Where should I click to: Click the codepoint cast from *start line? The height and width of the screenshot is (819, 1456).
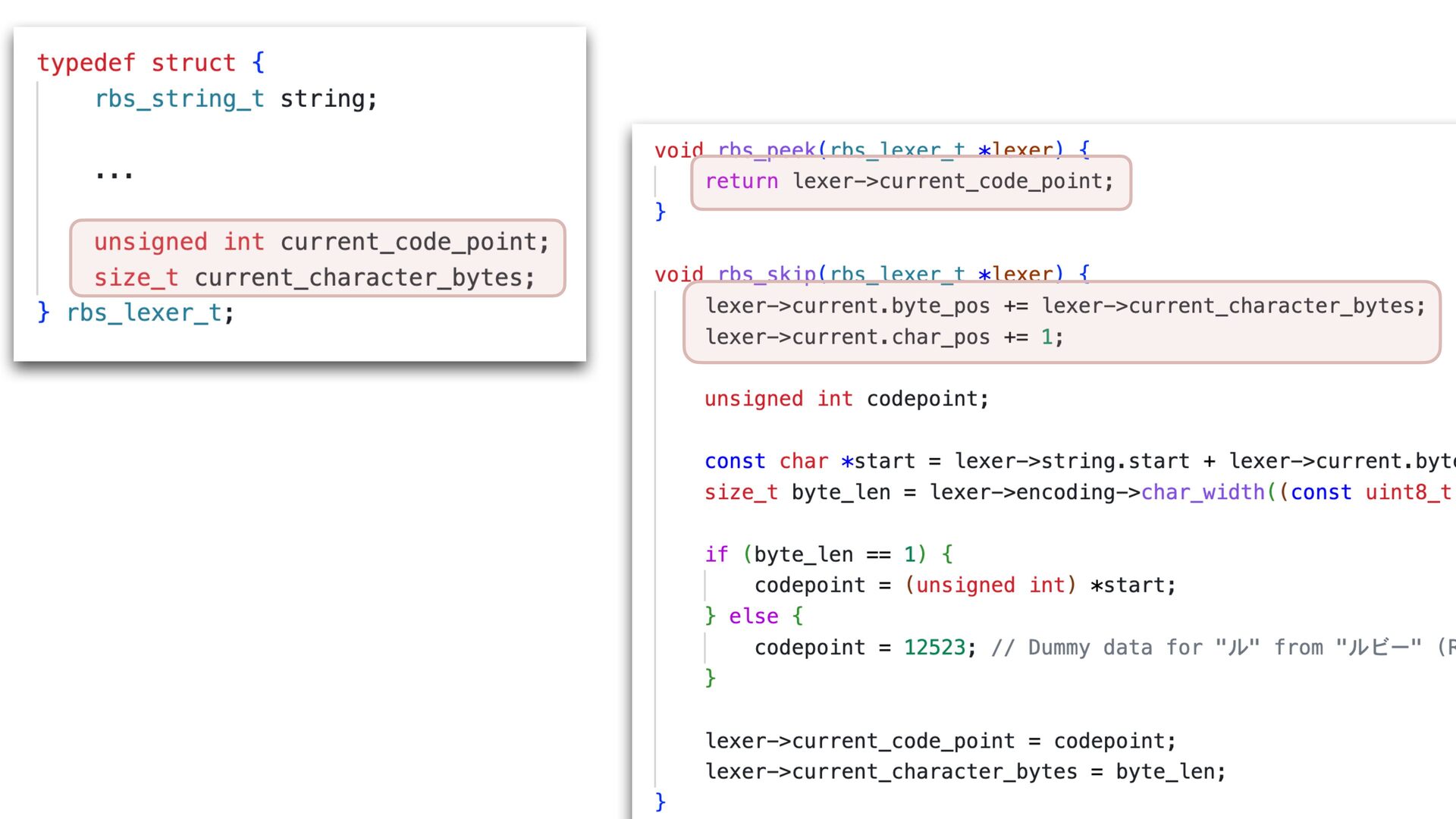click(x=964, y=585)
